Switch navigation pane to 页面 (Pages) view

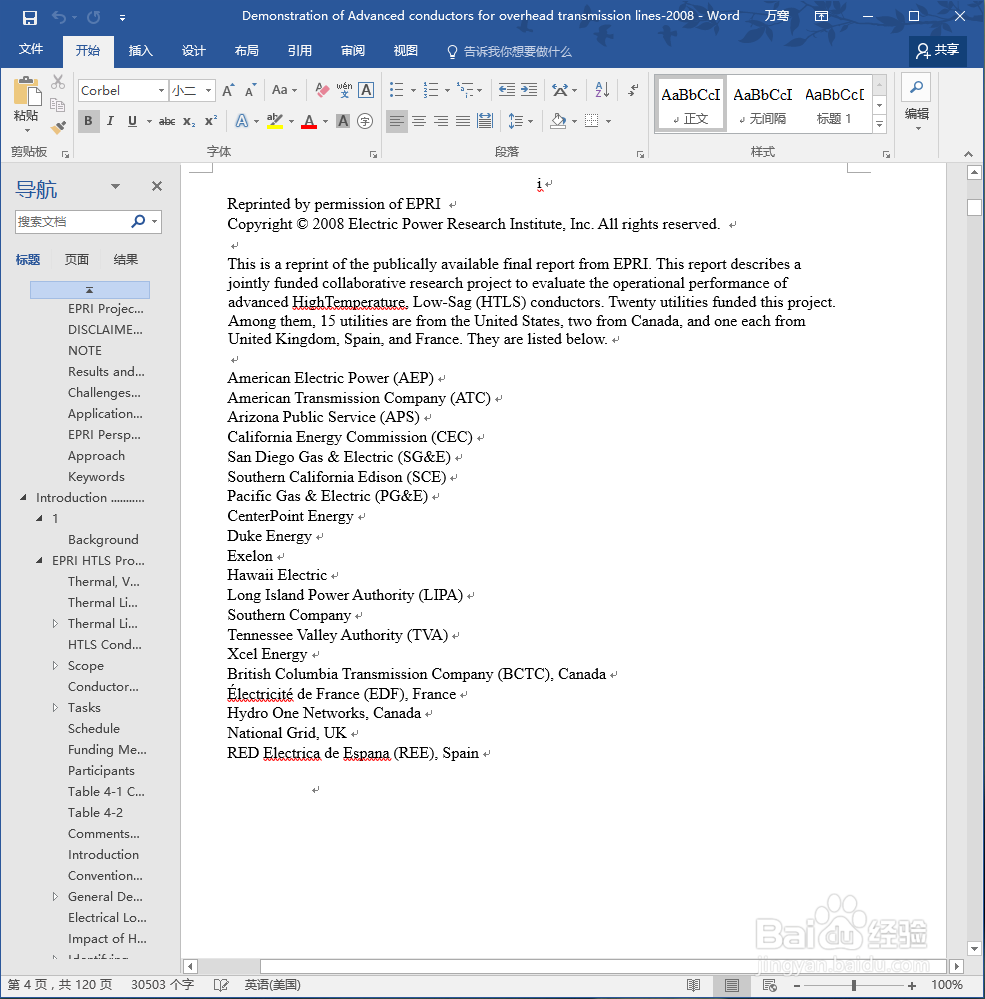76,259
